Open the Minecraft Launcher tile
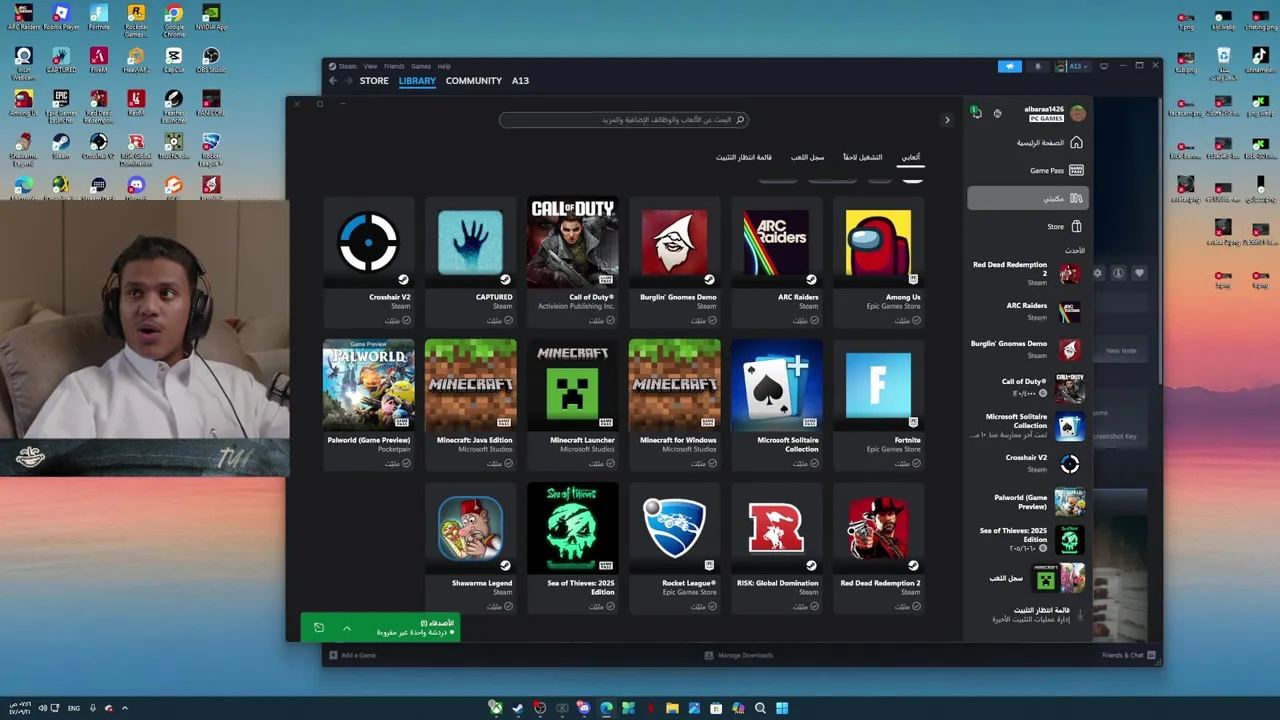The height and width of the screenshot is (720, 1280). click(572, 405)
